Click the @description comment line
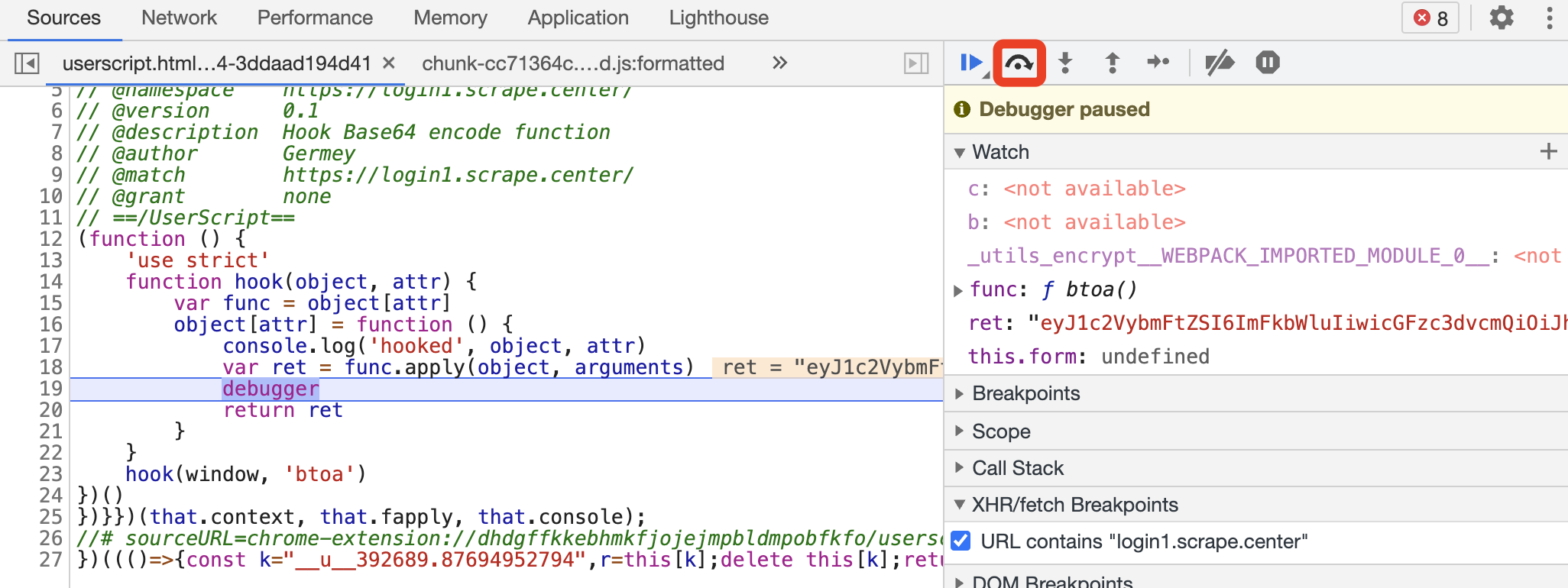 click(x=343, y=132)
